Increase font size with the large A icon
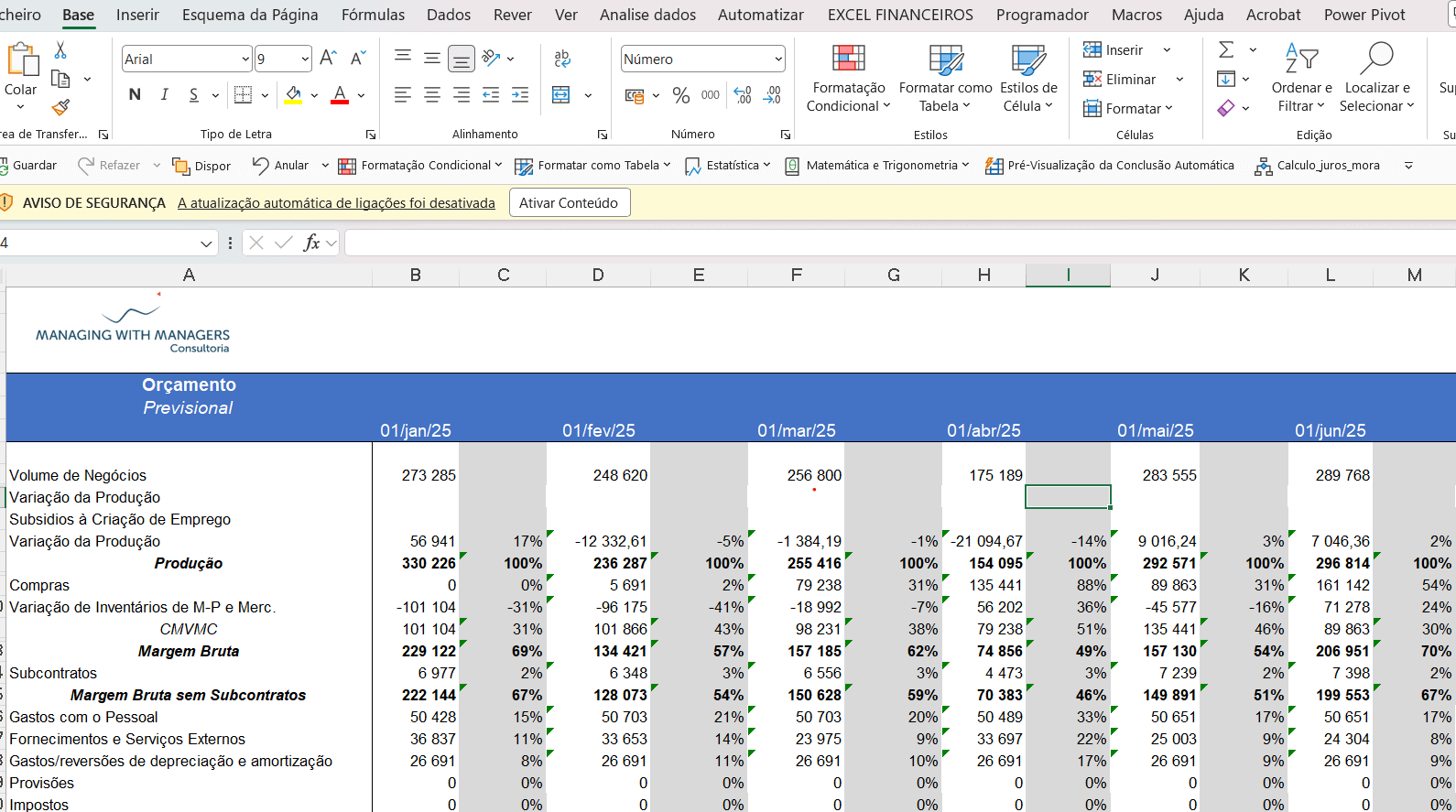 328,59
